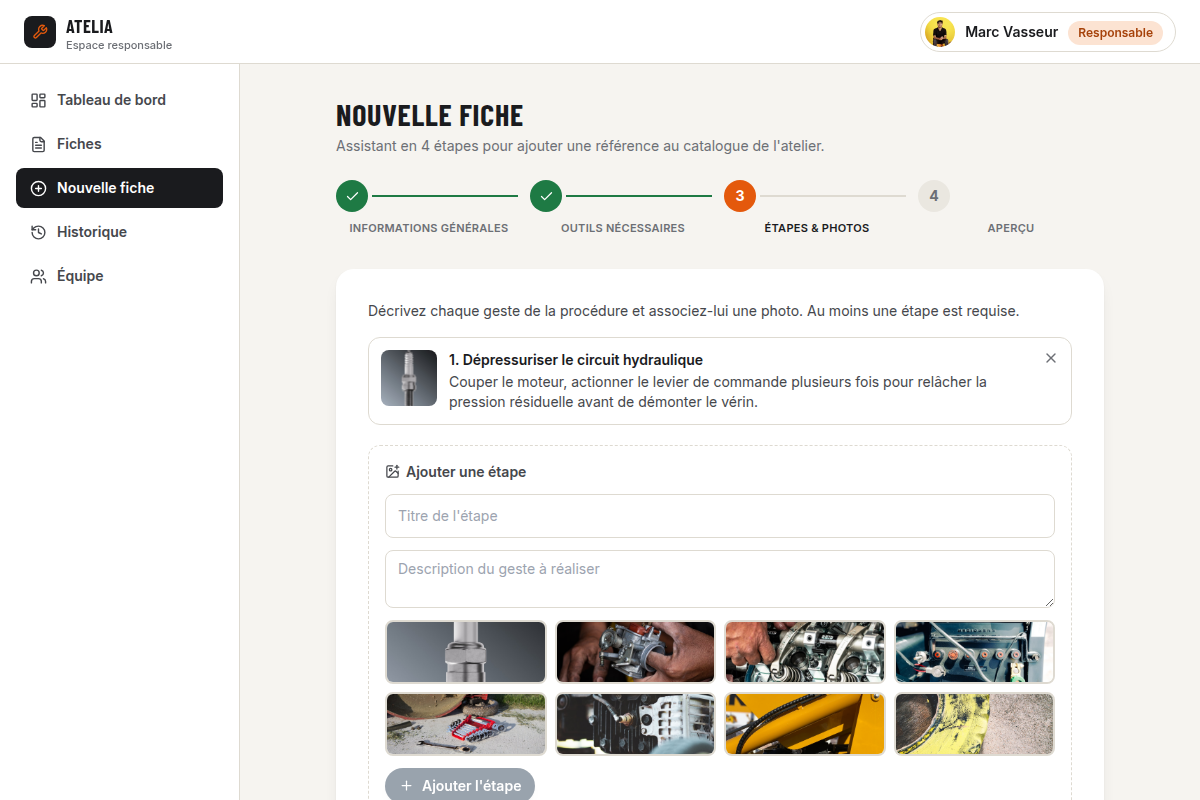Image resolution: width=1200 pixels, height=800 pixels.
Task: Click the step 3 Étapes & photos circle
Action: tap(740, 196)
